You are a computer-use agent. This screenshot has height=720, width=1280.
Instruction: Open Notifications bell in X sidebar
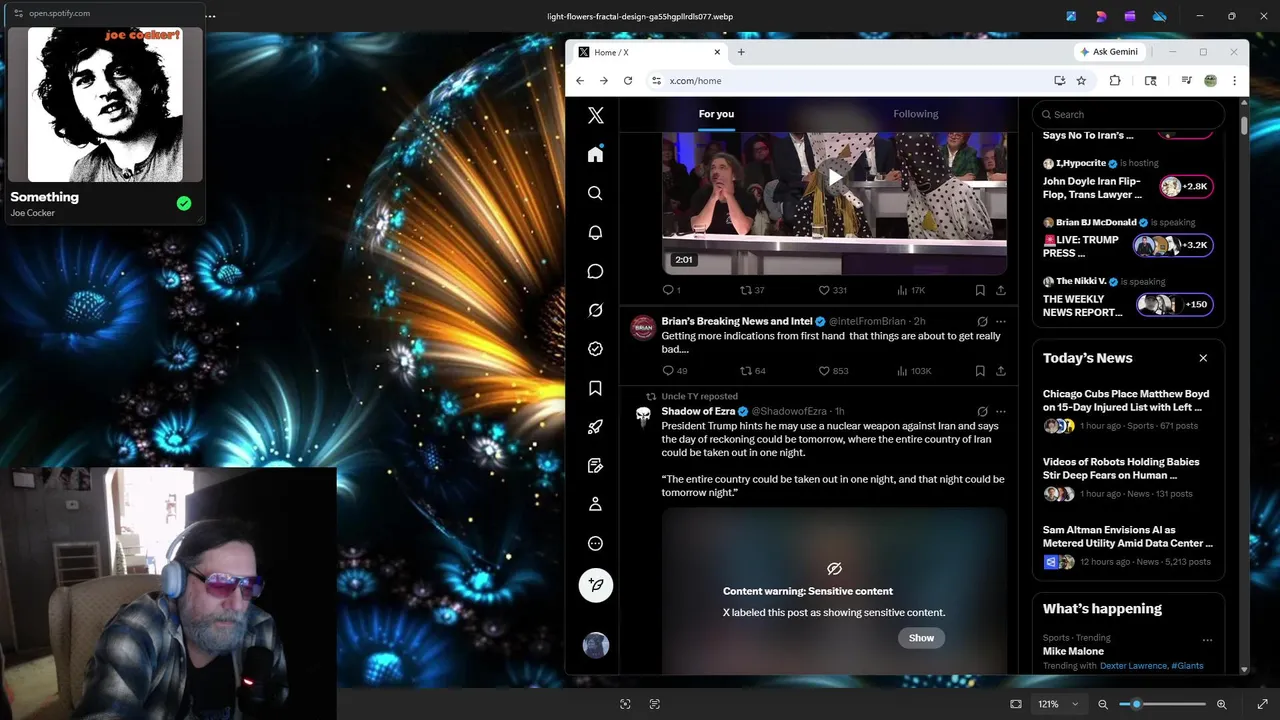tap(595, 232)
